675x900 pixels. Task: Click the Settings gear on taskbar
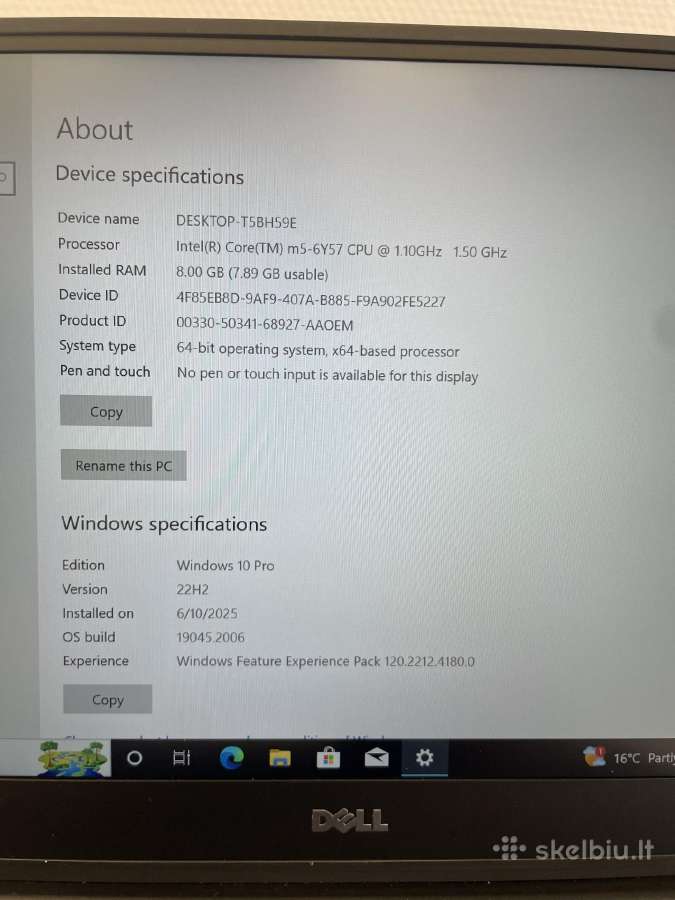click(424, 758)
